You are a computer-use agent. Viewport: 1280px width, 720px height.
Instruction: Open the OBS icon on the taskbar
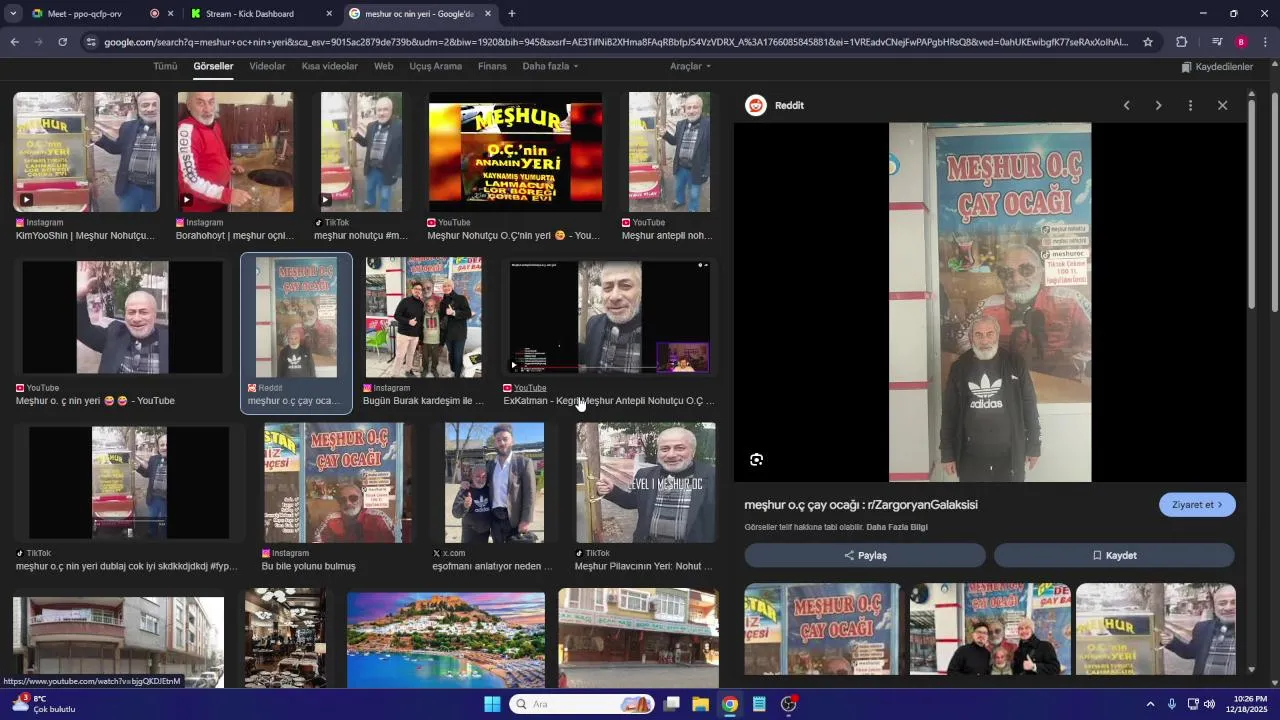[x=788, y=704]
